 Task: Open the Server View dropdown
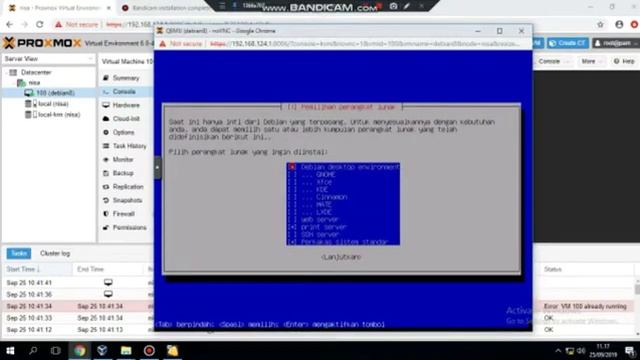(x=49, y=59)
